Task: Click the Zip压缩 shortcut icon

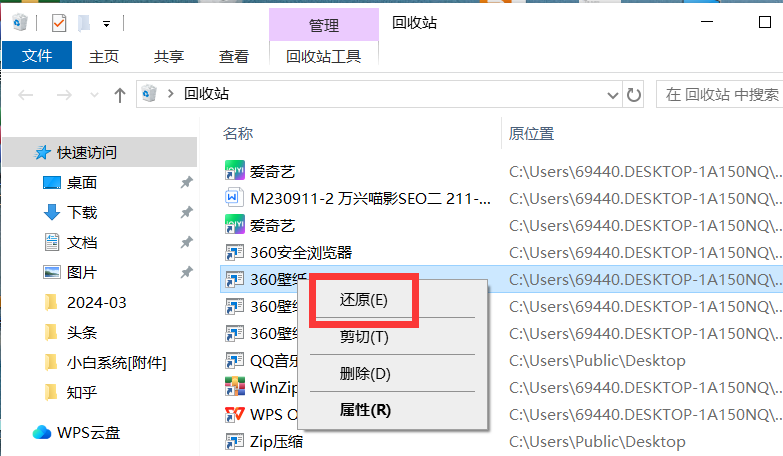Action: [235, 441]
